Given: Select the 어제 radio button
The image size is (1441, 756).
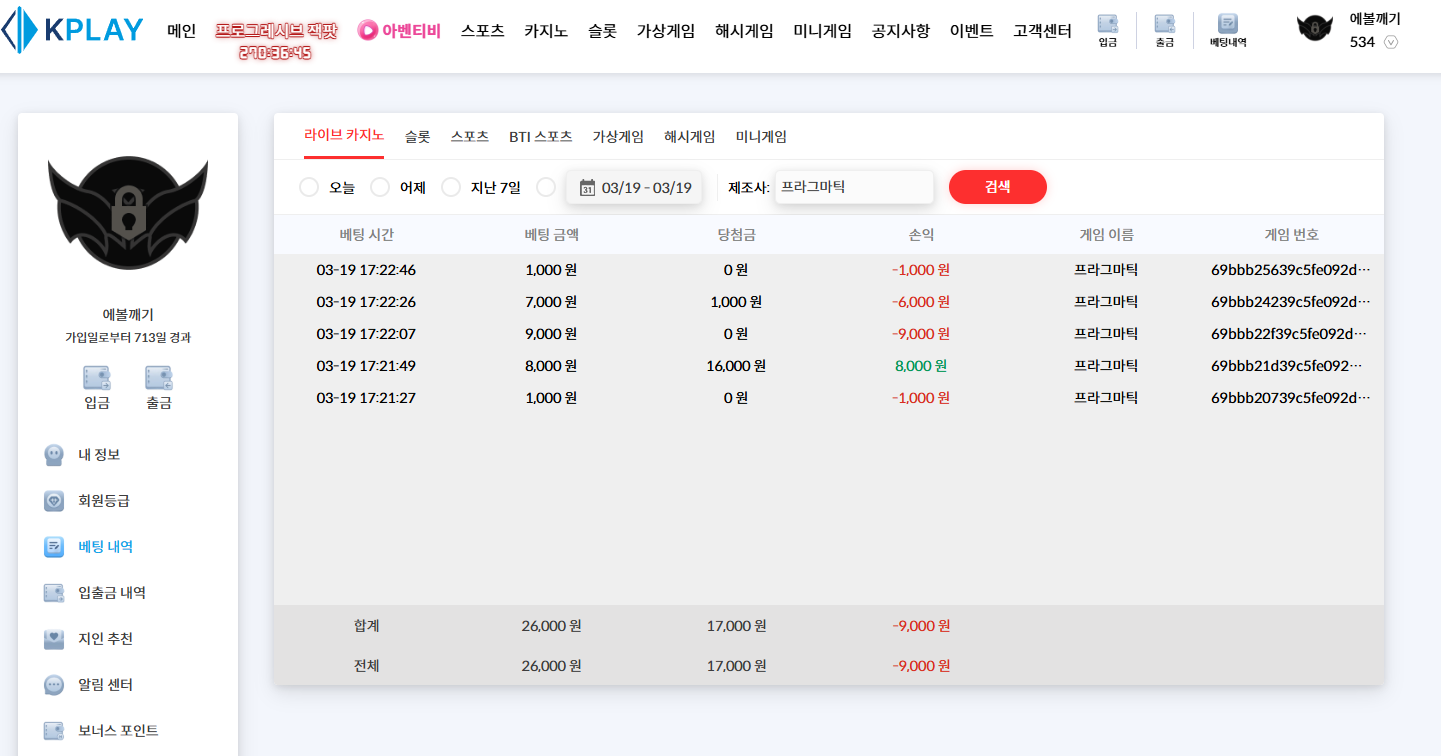Looking at the screenshot, I should [x=380, y=187].
